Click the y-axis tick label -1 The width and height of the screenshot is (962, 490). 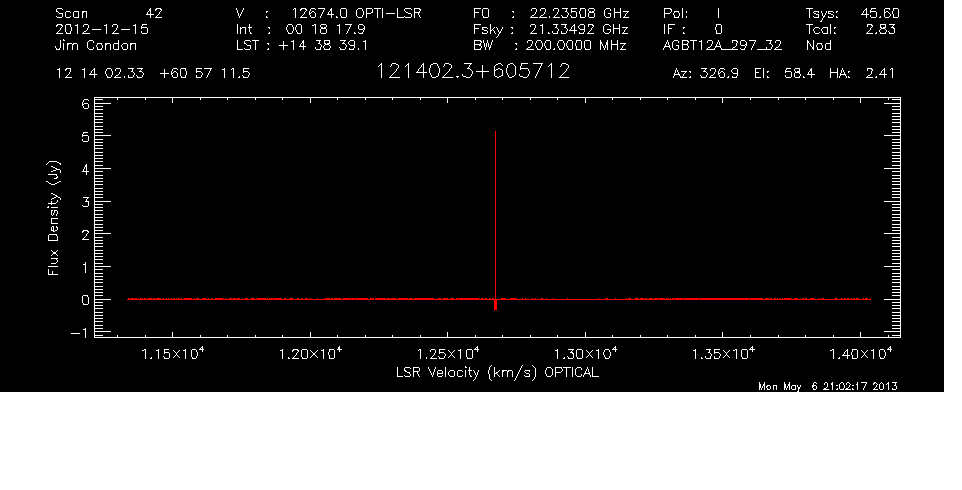[x=80, y=333]
